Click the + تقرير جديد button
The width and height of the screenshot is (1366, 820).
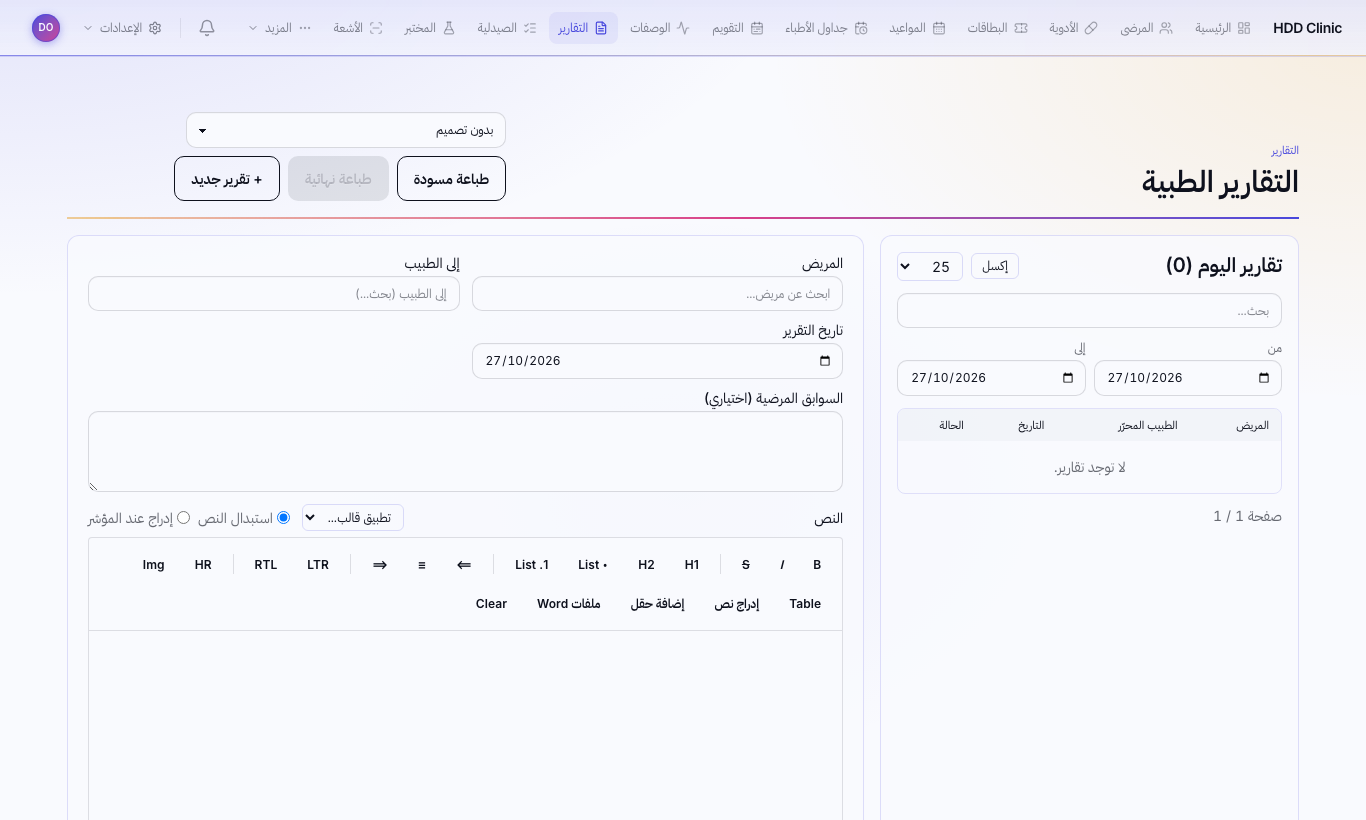coord(227,179)
